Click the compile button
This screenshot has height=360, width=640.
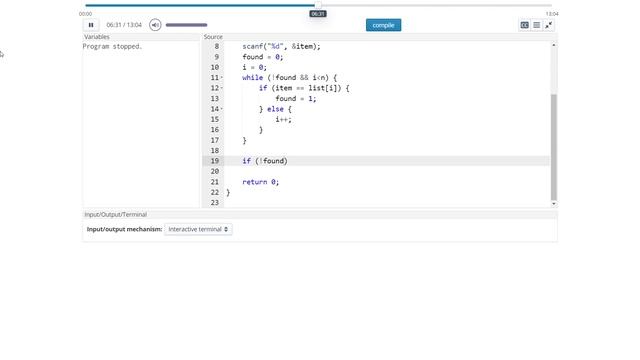click(x=383, y=25)
